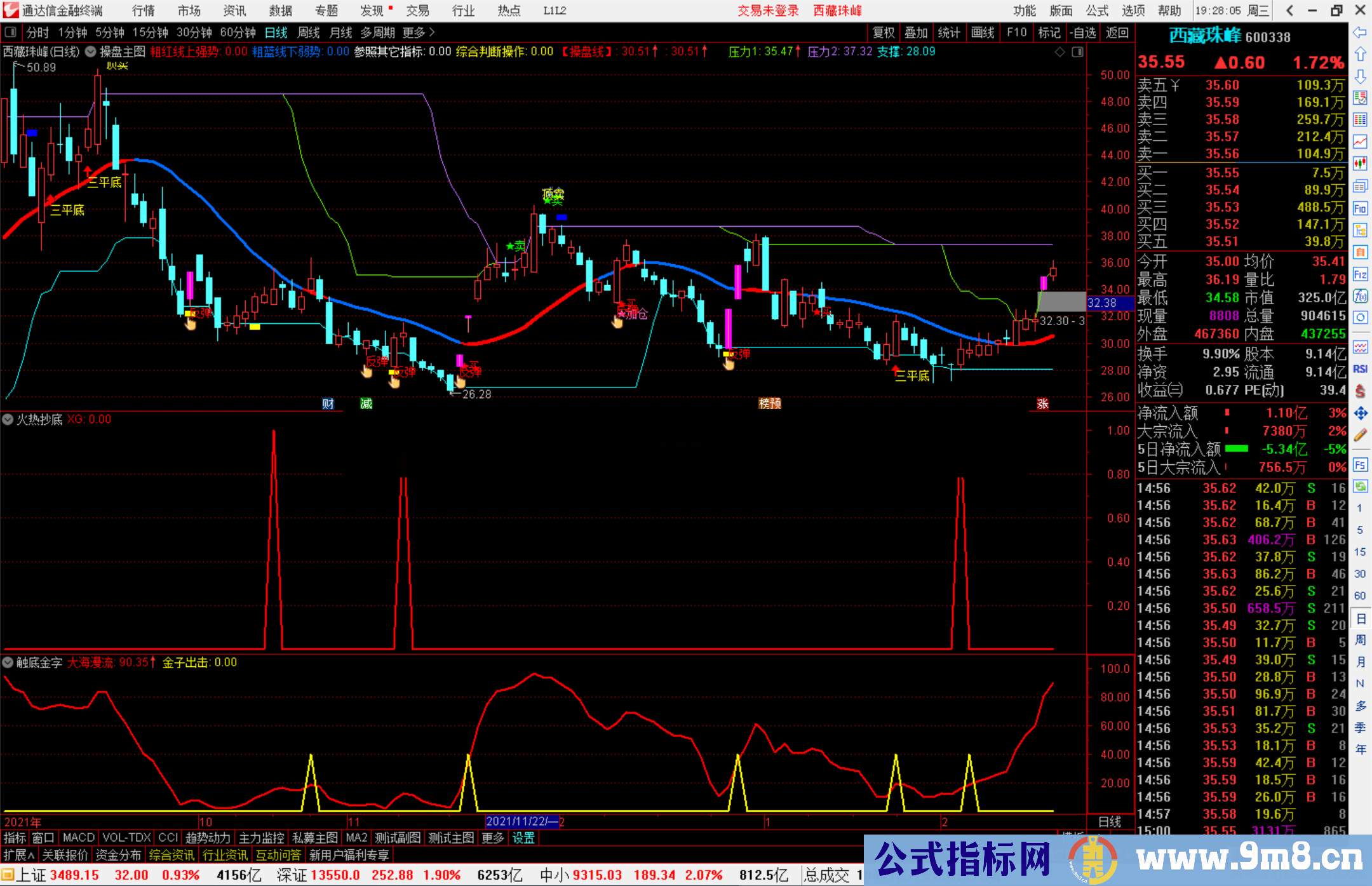
Task: Click the F10 company info sidebar icon
Action: [1360, 208]
